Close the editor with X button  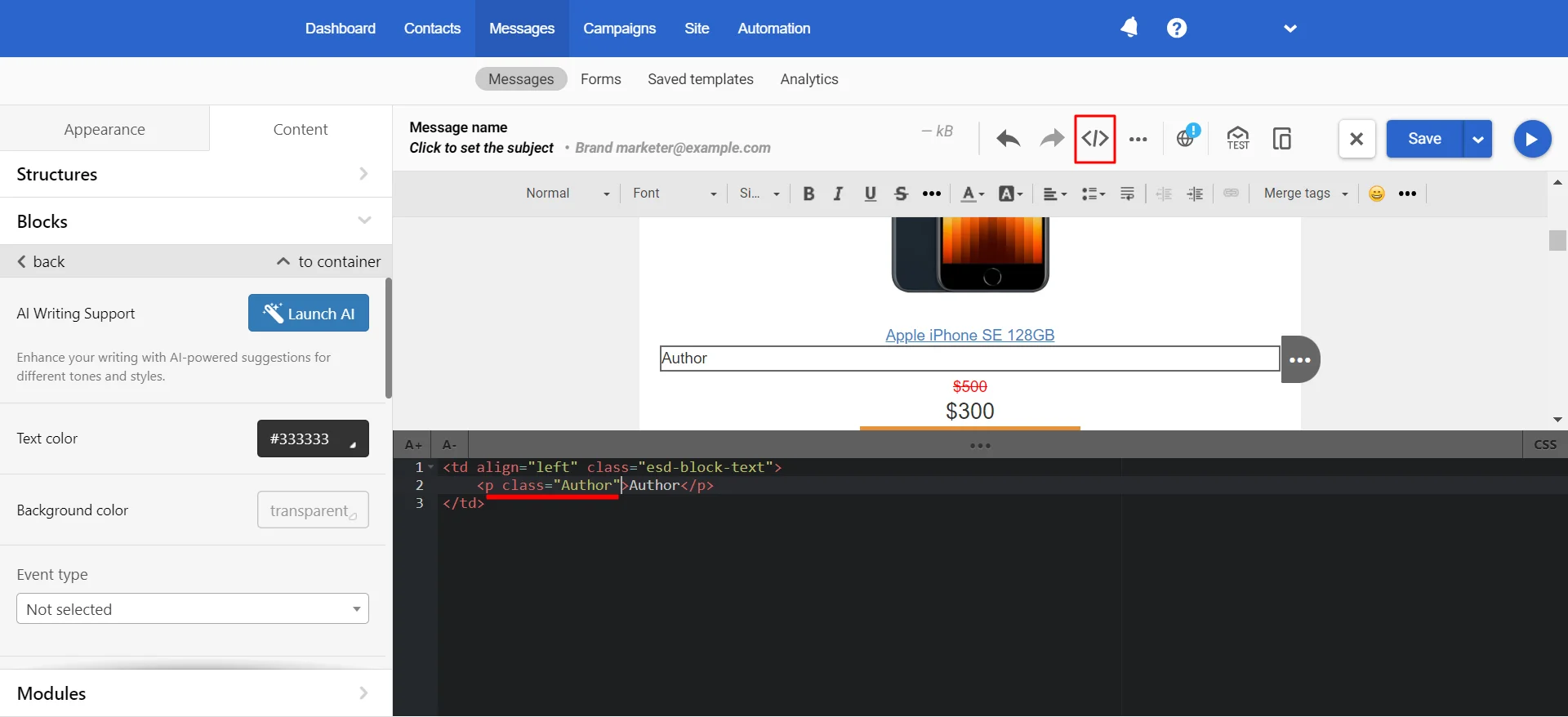(1356, 139)
